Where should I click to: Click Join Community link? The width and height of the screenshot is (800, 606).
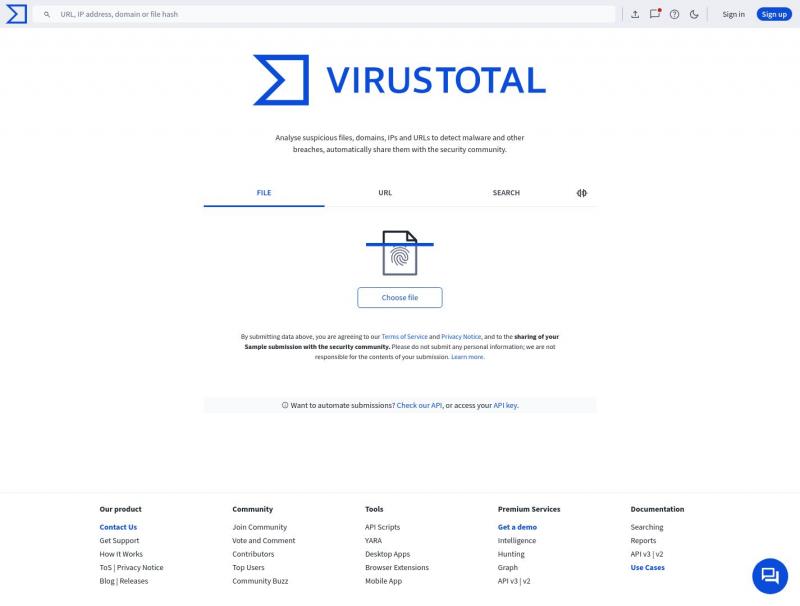(x=260, y=527)
